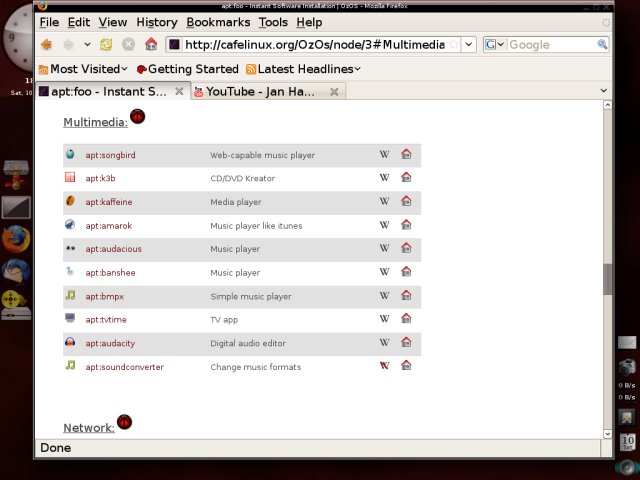Launch Thunderbird from the desktop dock
640x480 pixels.
click(15, 270)
